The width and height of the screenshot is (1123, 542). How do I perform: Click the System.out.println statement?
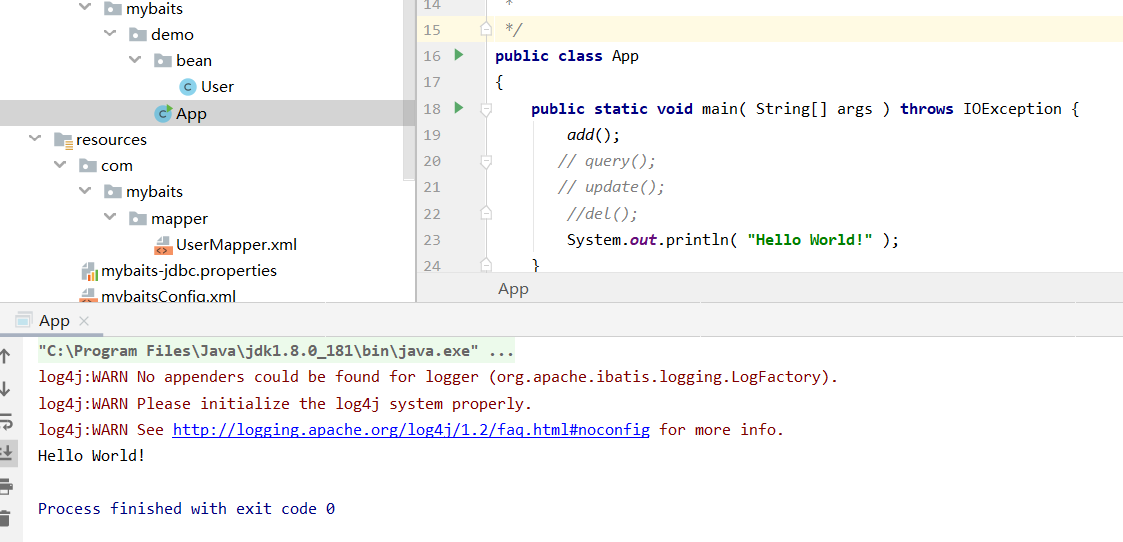pos(732,240)
